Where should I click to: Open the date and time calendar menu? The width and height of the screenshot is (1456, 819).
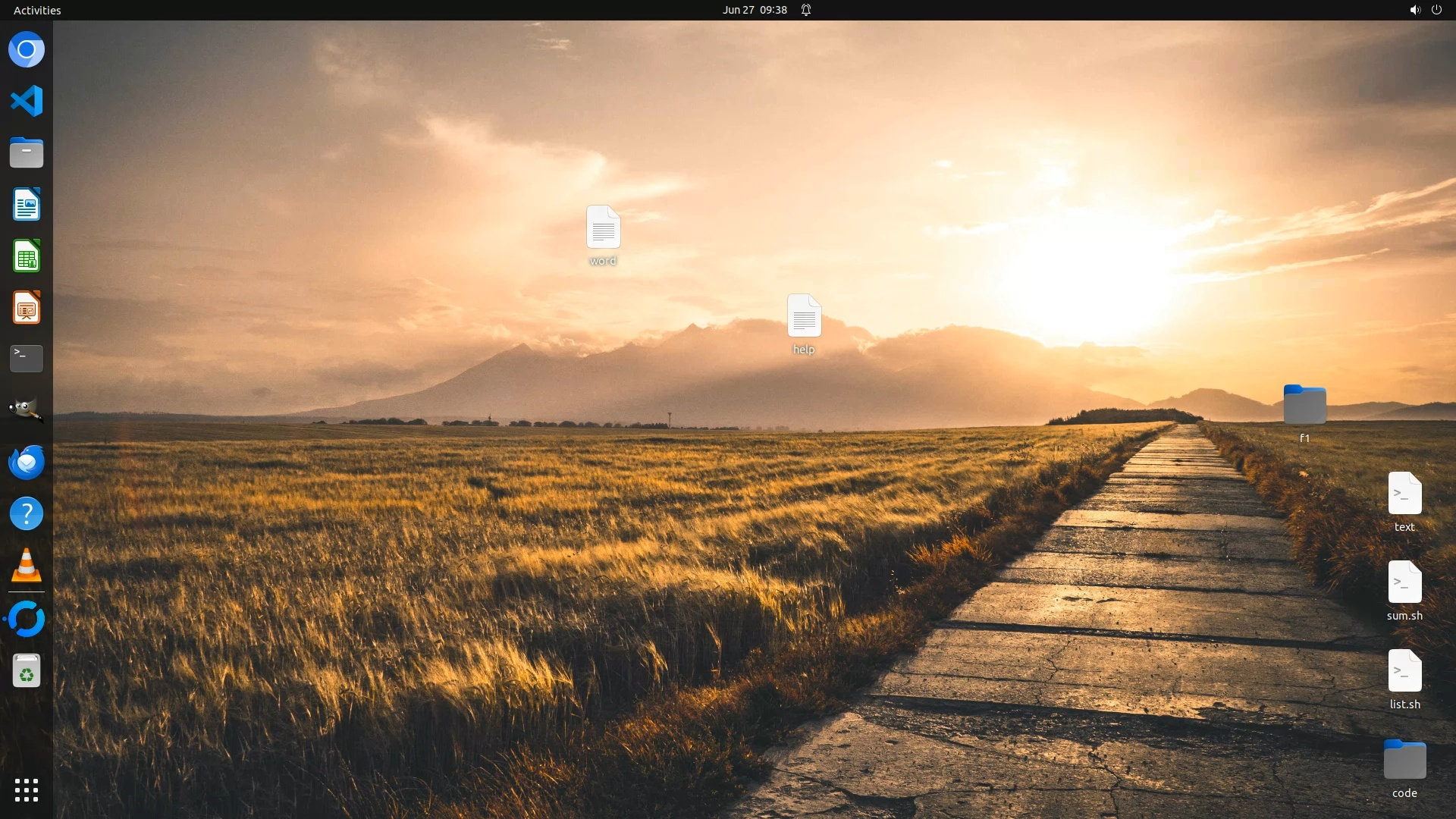[x=754, y=10]
